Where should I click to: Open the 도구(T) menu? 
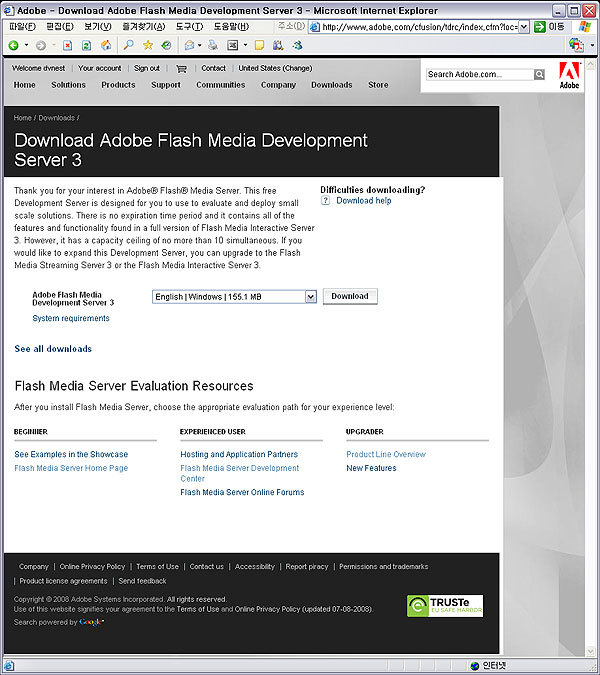coord(189,27)
